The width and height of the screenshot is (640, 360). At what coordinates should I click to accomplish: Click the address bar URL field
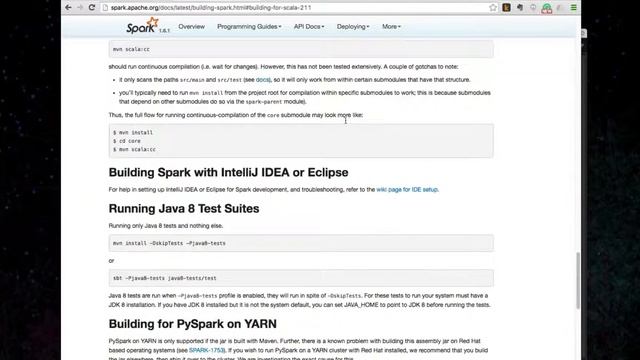click(298, 7)
